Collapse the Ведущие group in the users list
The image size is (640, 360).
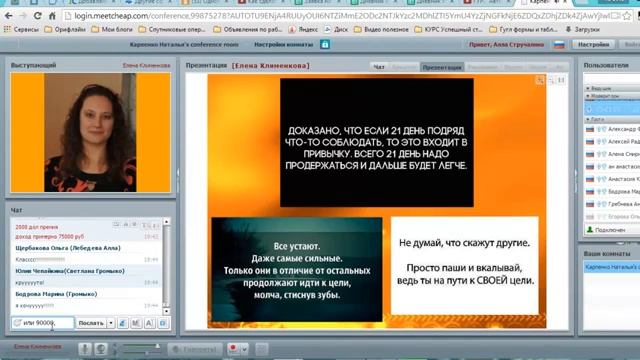[x=611, y=88]
